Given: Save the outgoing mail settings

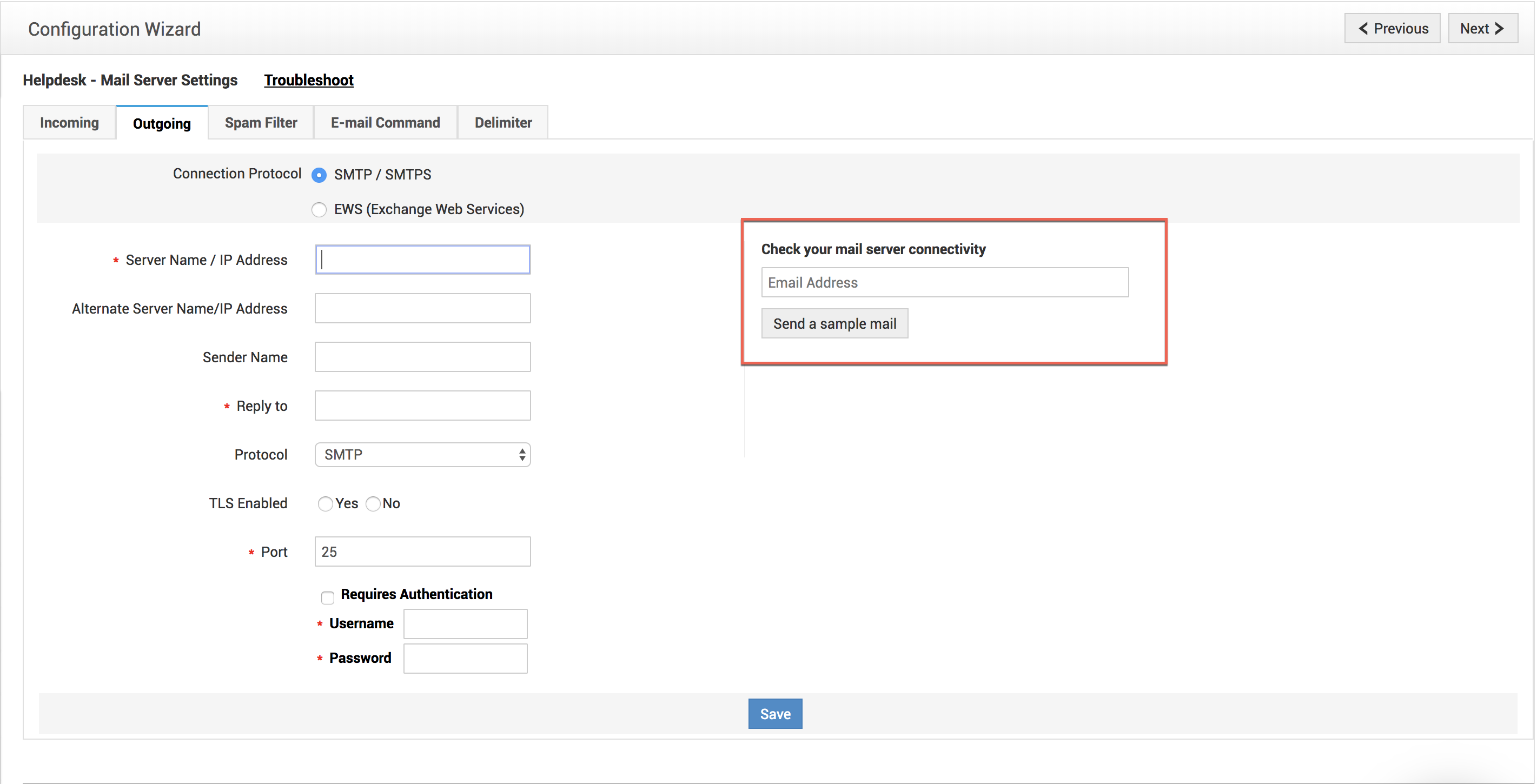Looking at the screenshot, I should point(775,714).
